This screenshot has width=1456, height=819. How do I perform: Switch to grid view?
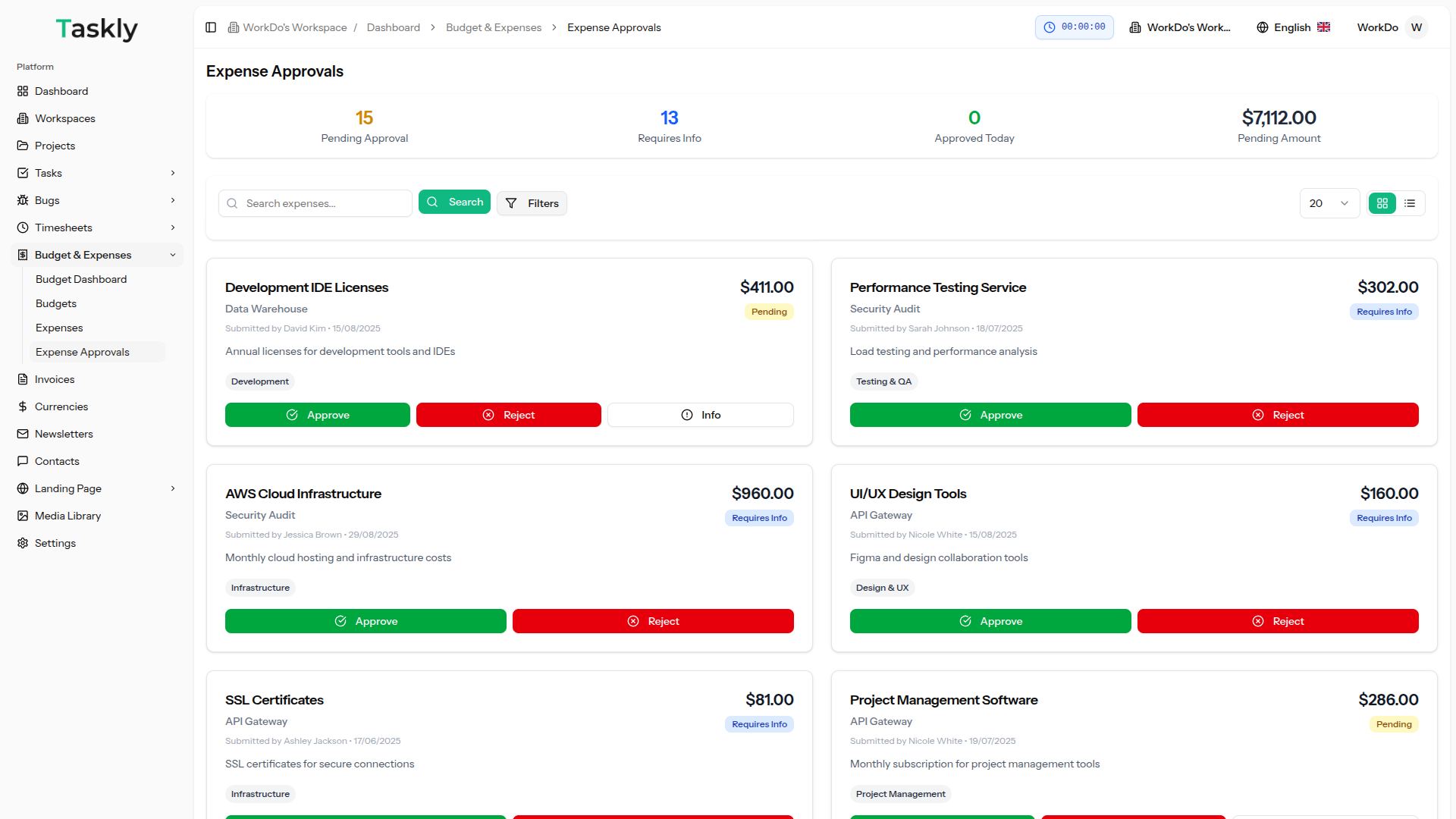[x=1382, y=203]
